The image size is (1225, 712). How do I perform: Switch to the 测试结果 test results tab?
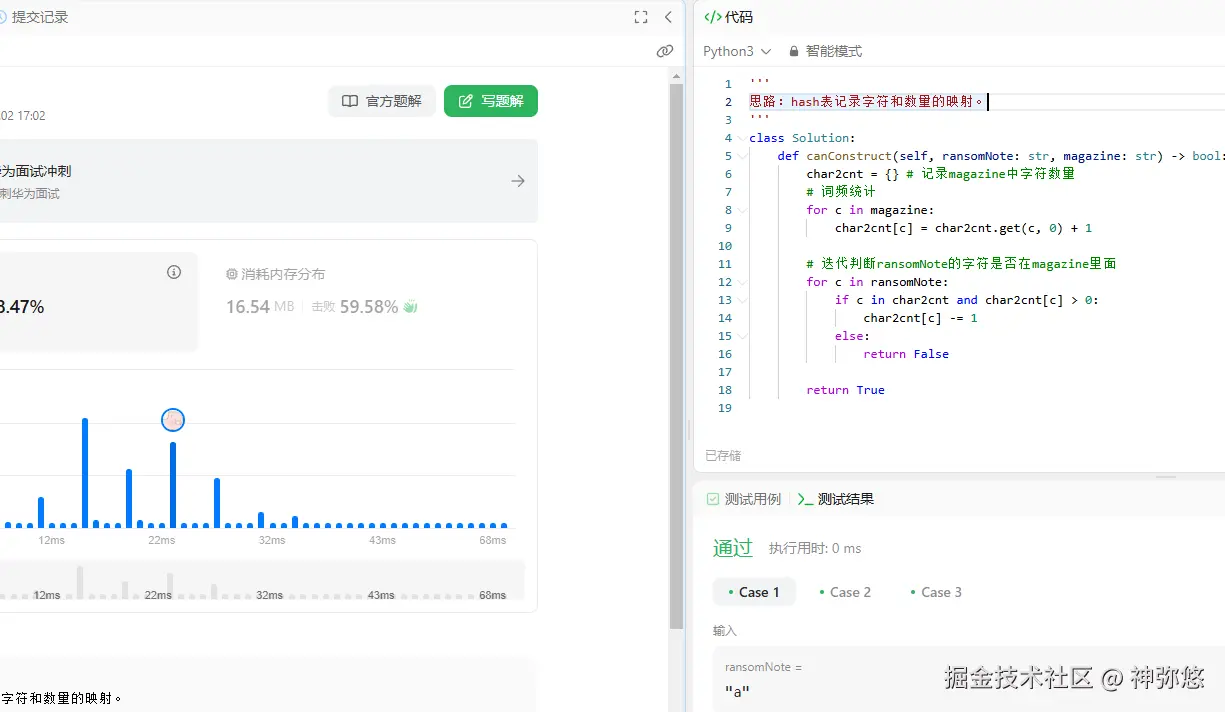click(x=836, y=499)
